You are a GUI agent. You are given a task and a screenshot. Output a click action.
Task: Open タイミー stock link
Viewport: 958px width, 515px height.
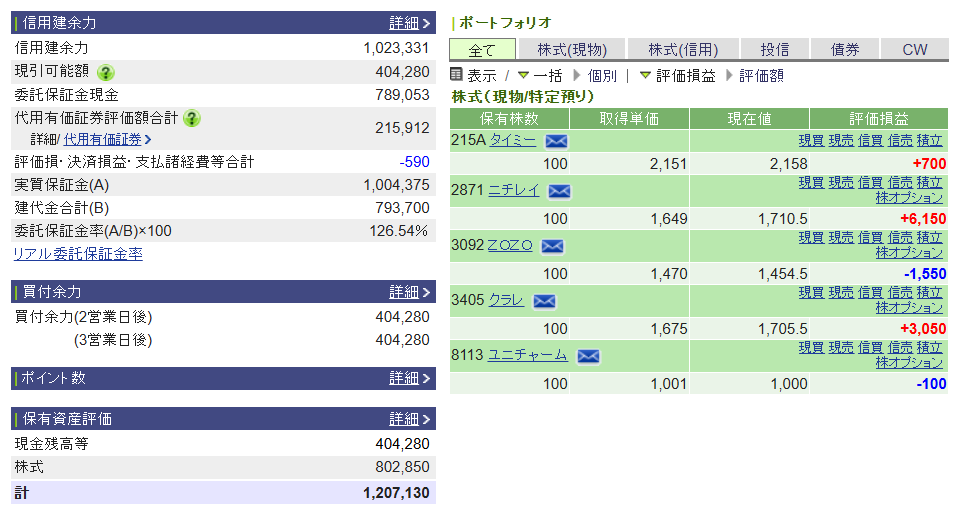[513, 140]
